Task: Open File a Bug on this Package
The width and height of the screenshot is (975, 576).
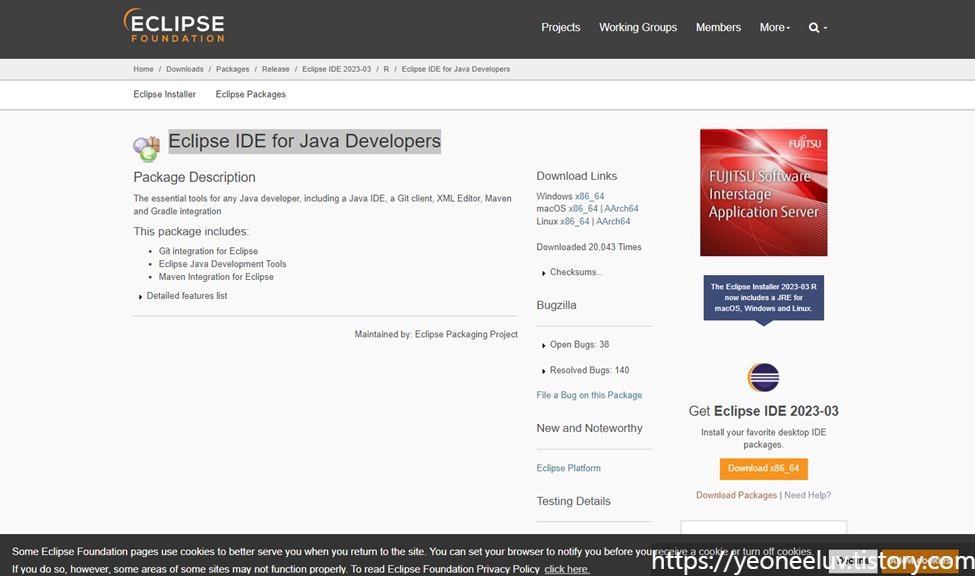Action: tap(589, 395)
